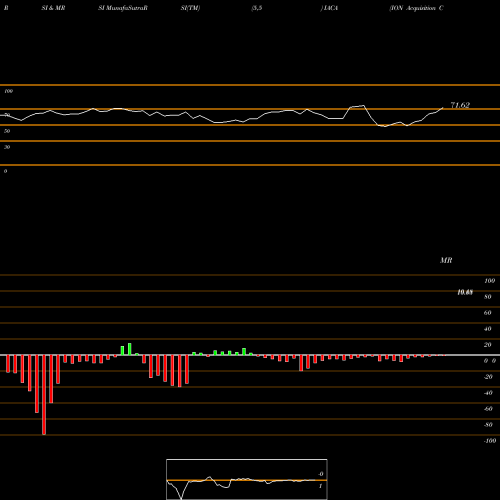Click the RSI axis label 30
The width and height of the screenshot is (500, 500).
(x=7, y=147)
